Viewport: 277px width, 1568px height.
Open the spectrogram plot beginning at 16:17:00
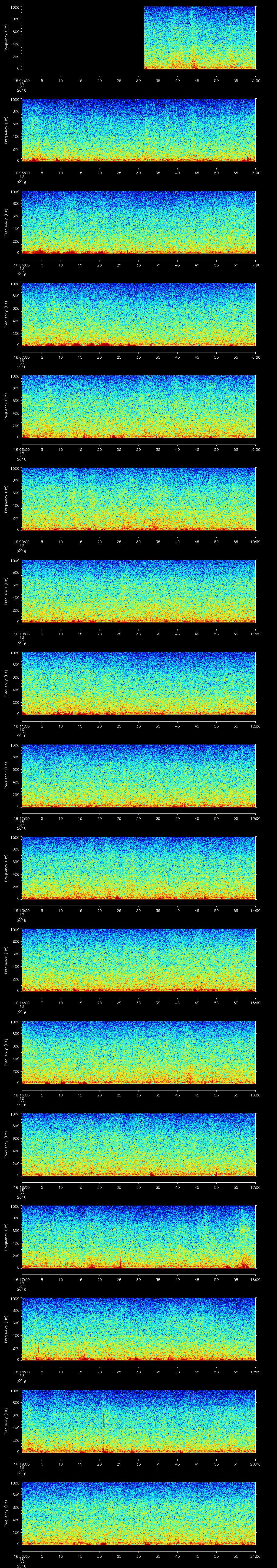[x=139, y=1237]
